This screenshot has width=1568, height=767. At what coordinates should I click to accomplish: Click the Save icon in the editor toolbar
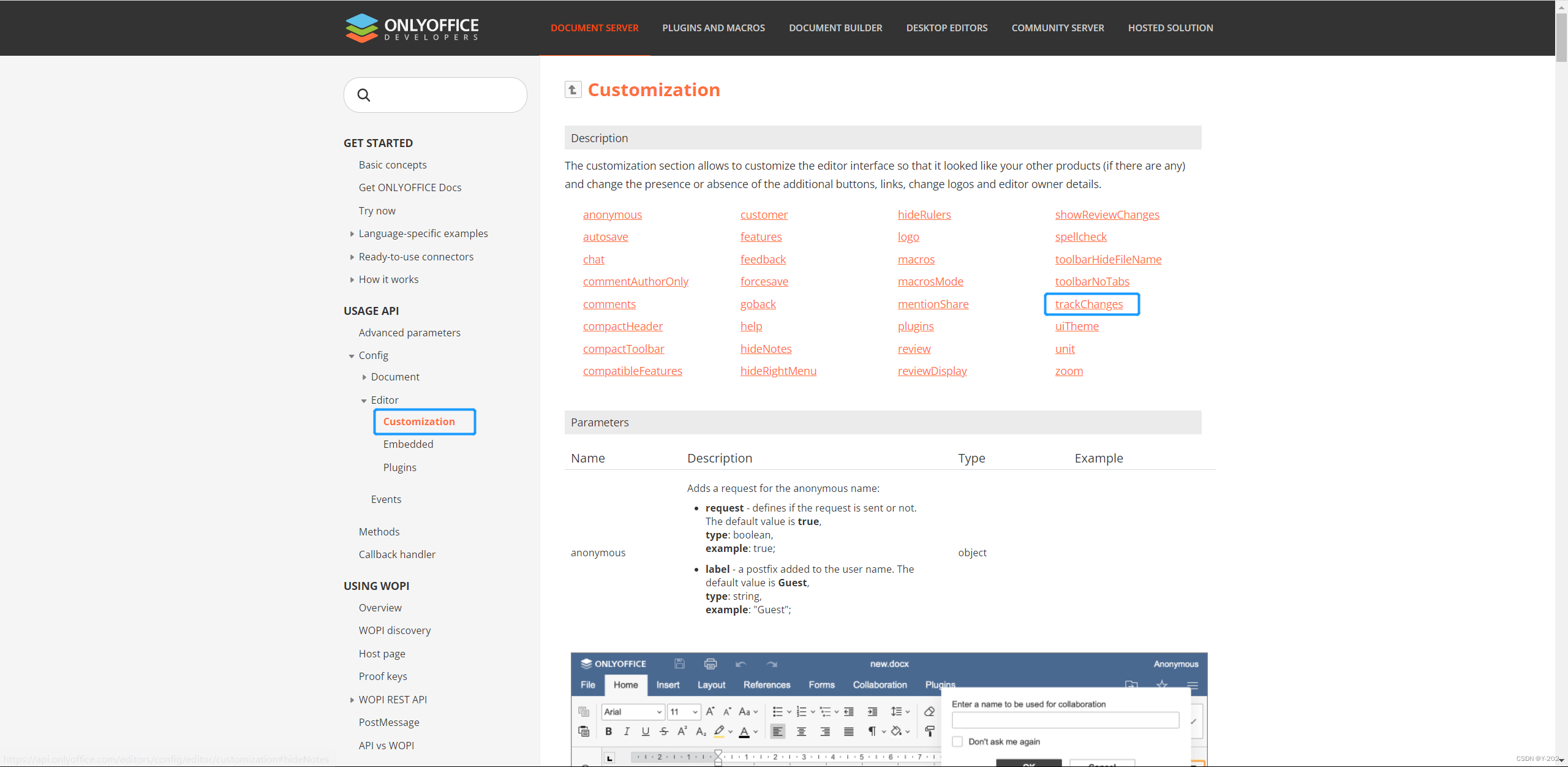[x=679, y=664]
